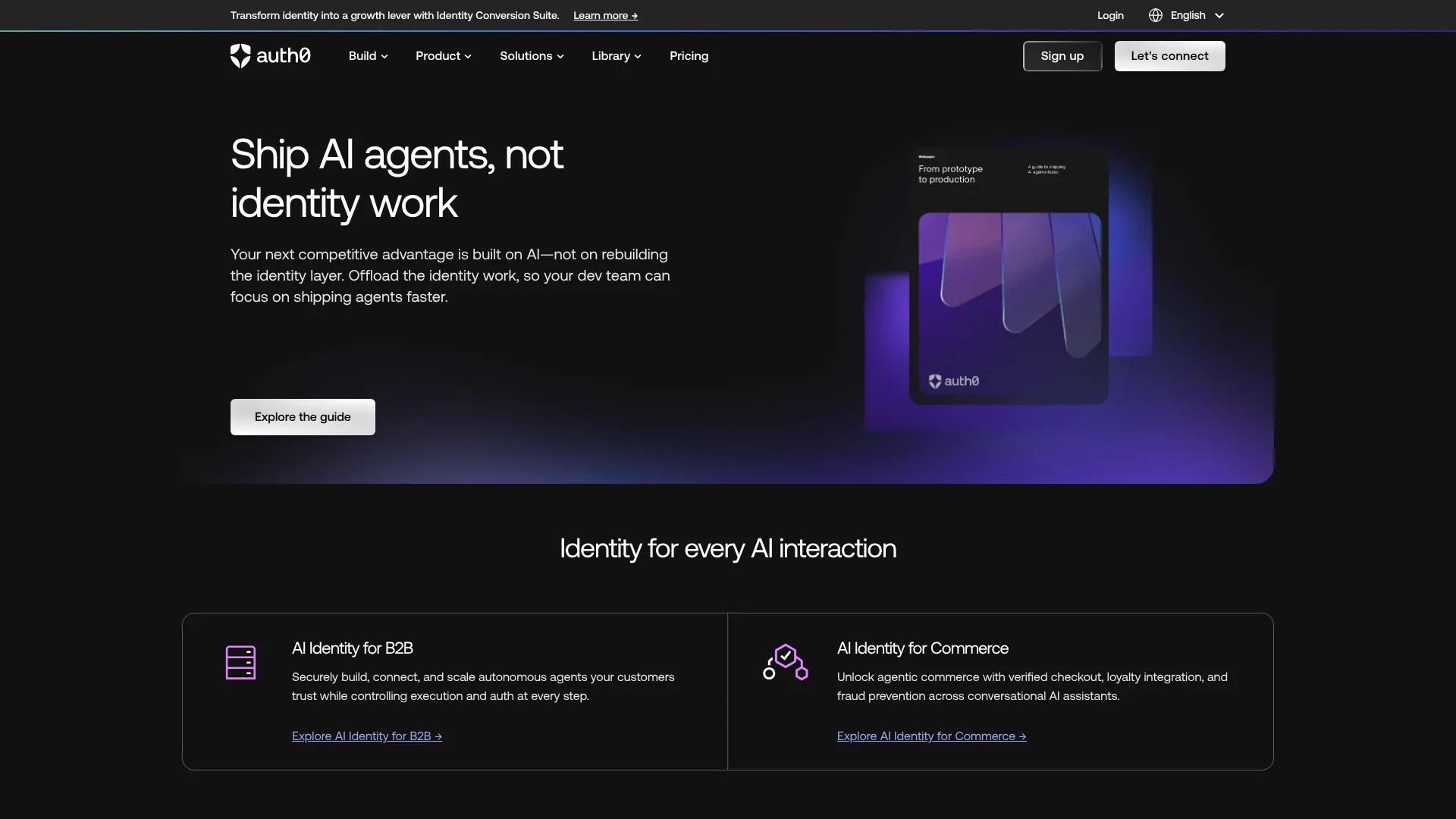The width and height of the screenshot is (1456, 819).
Task: Click the globe language icon
Action: pos(1156,15)
